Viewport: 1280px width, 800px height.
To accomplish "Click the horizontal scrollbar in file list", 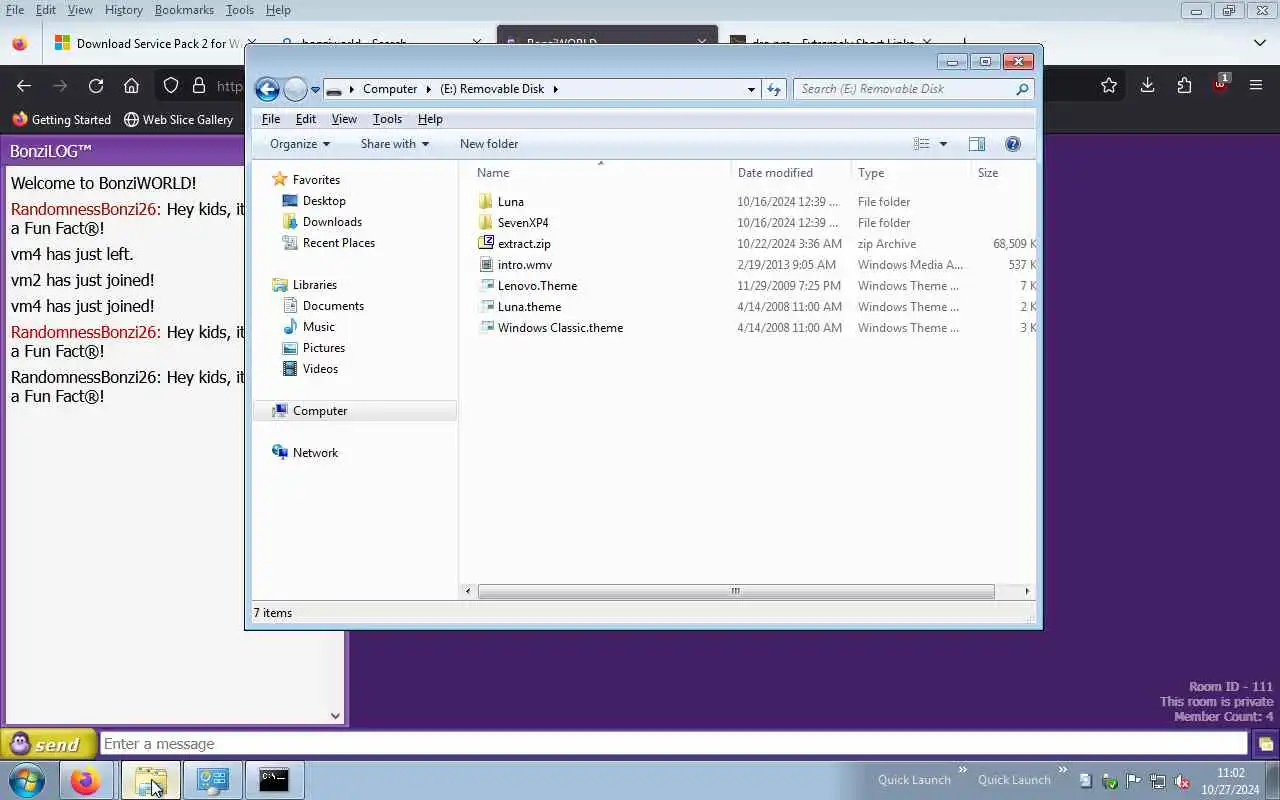I will click(x=735, y=591).
